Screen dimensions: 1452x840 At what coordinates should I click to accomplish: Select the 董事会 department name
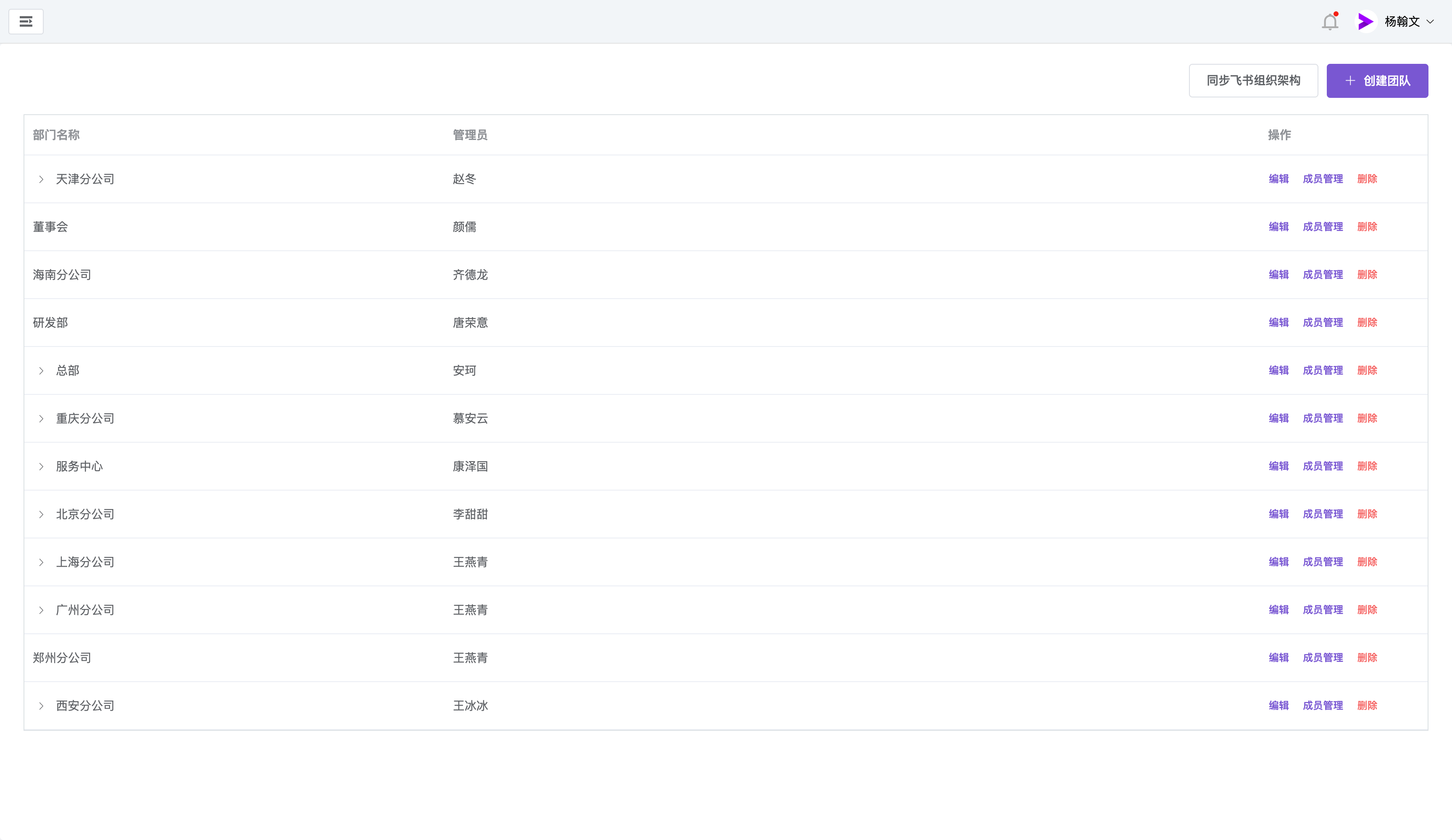(50, 227)
